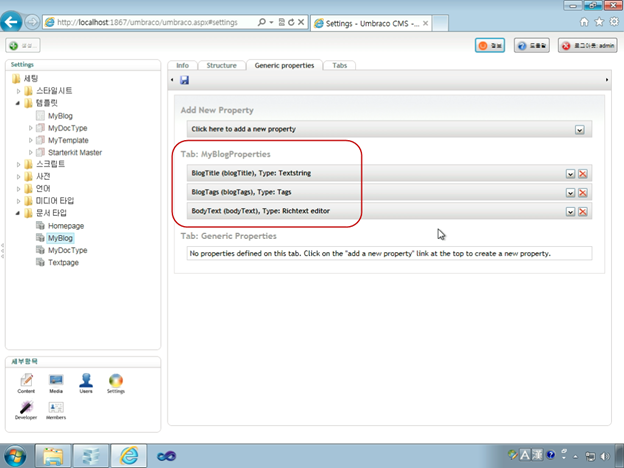Select the 세팅 root folder
This screenshot has height=468, width=624.
pos(31,78)
